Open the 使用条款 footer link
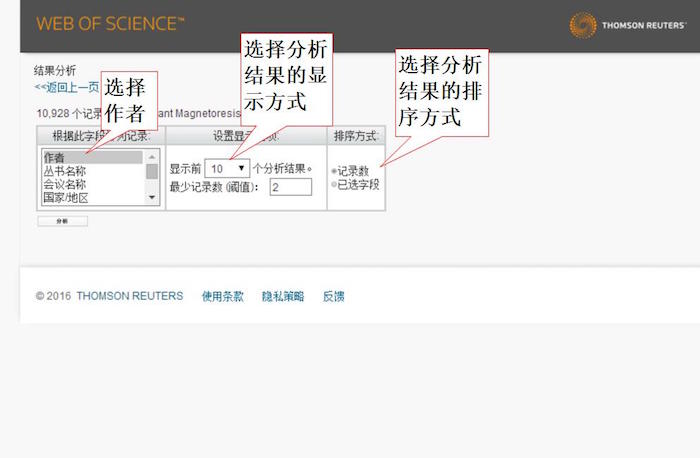The height and width of the screenshot is (458, 700). click(x=222, y=296)
